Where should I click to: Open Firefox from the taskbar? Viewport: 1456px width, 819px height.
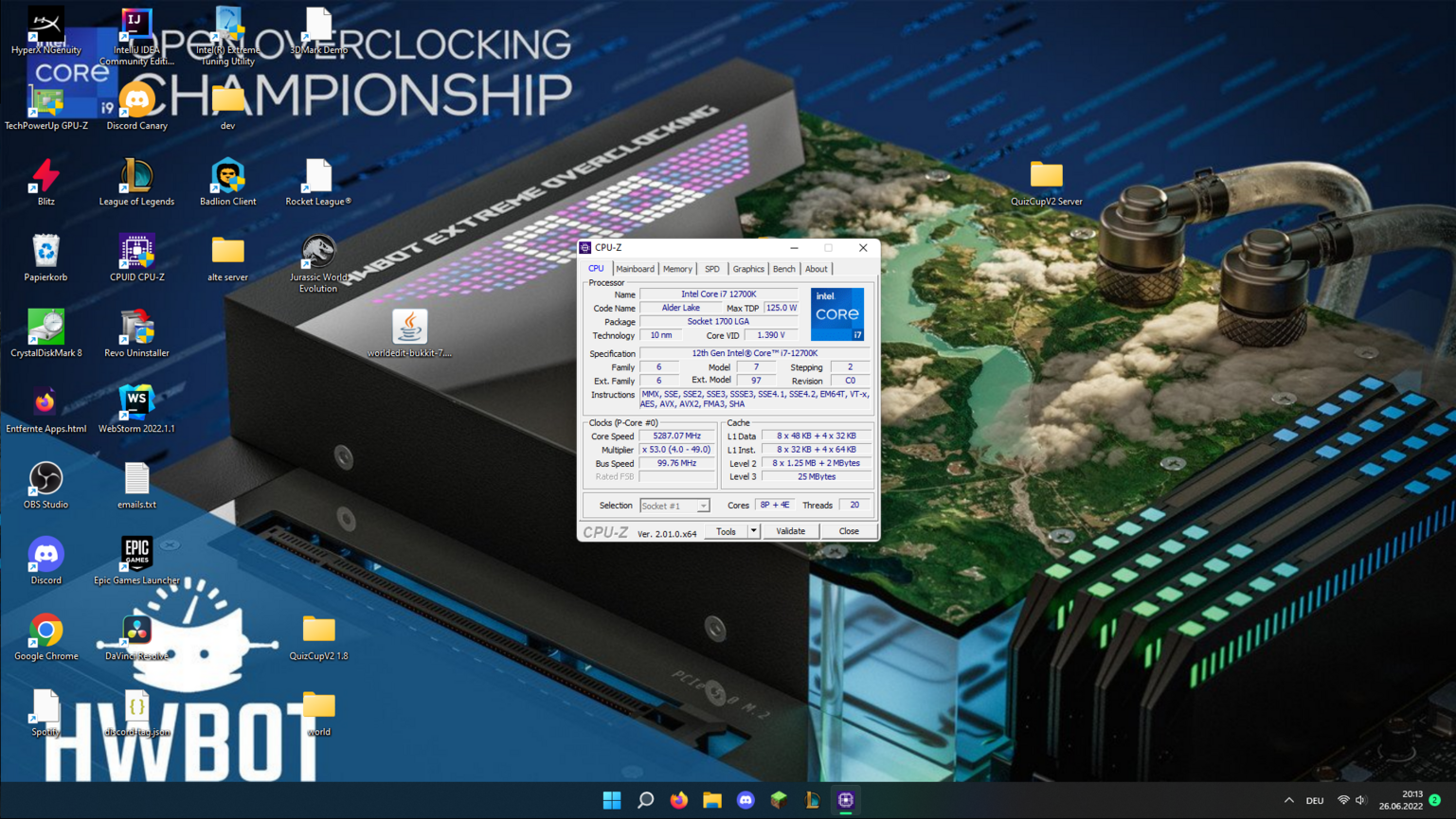click(x=679, y=800)
